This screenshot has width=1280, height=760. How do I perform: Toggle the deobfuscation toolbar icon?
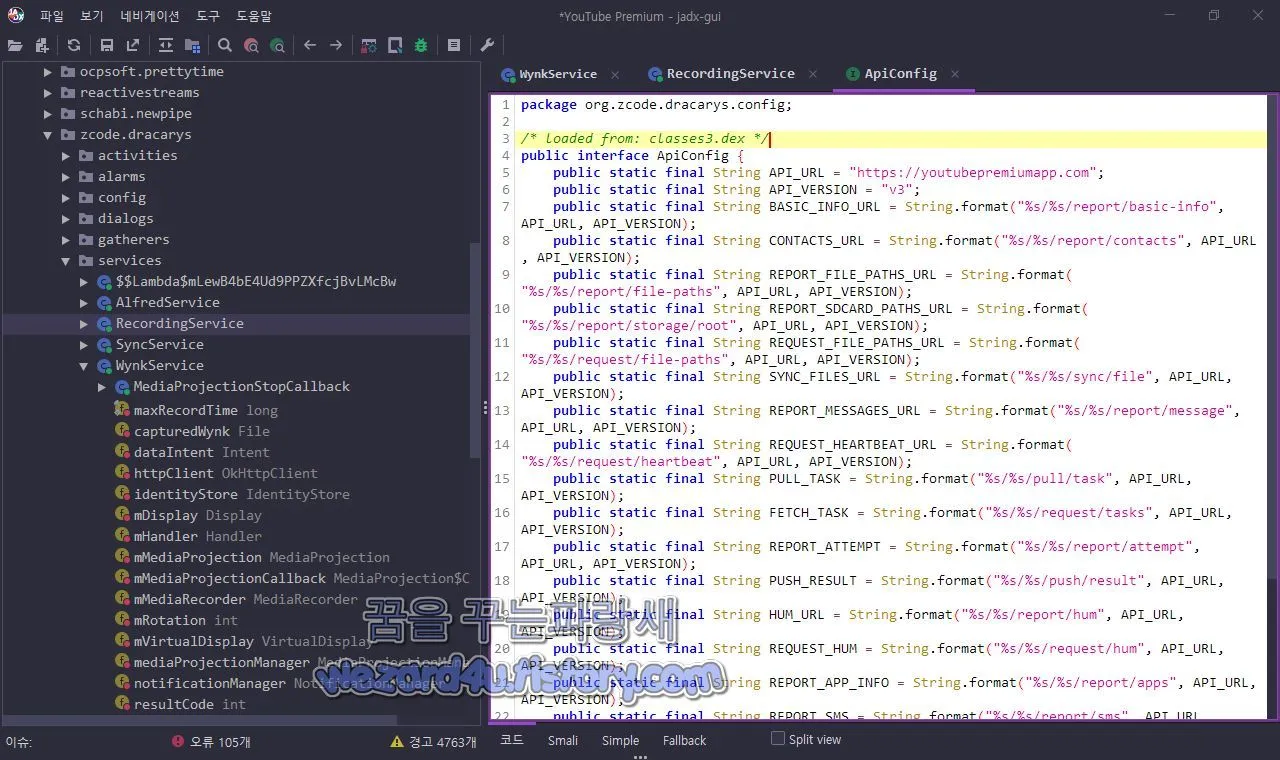369,45
